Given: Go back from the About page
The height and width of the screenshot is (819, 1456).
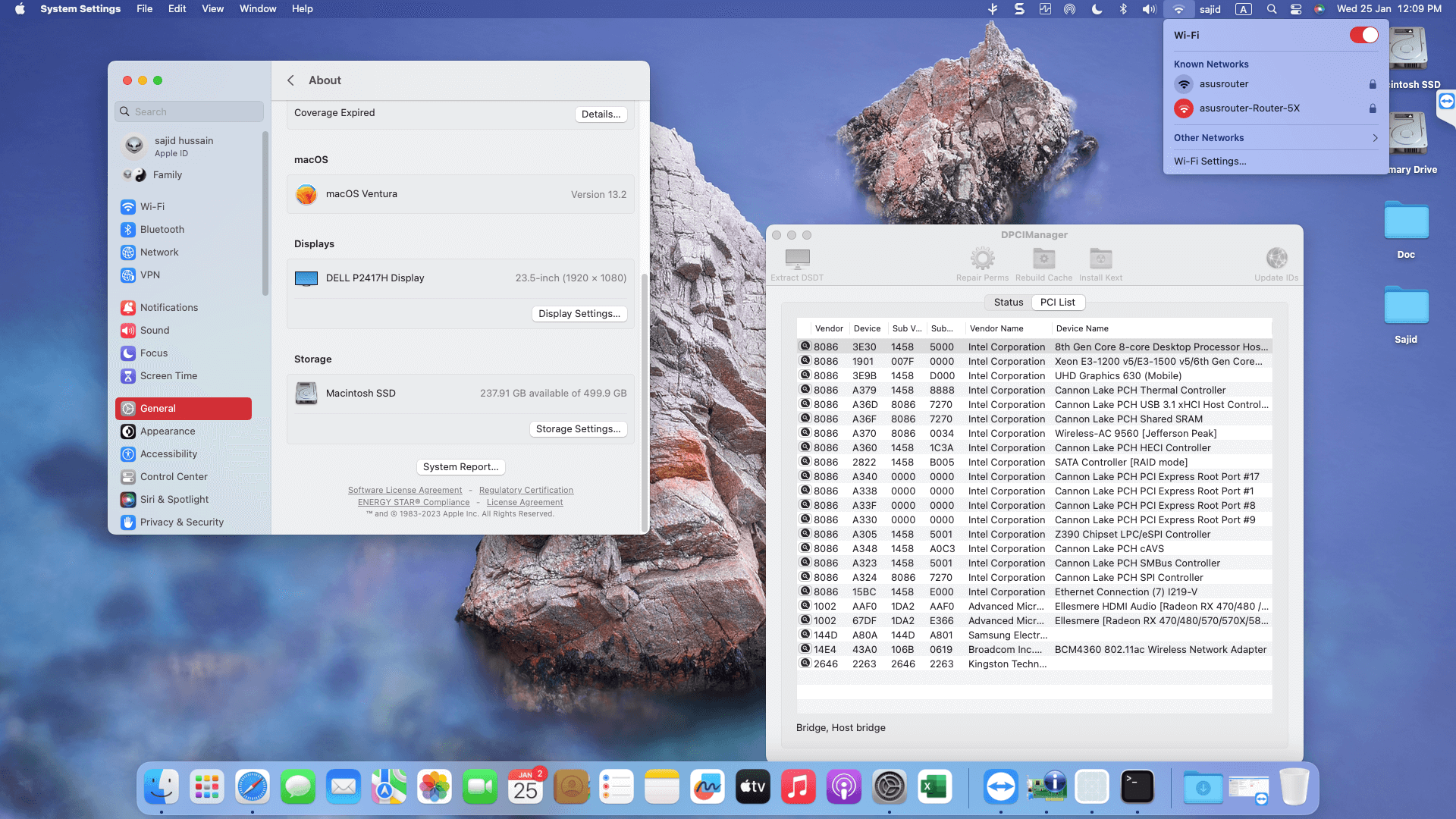Looking at the screenshot, I should [x=290, y=80].
